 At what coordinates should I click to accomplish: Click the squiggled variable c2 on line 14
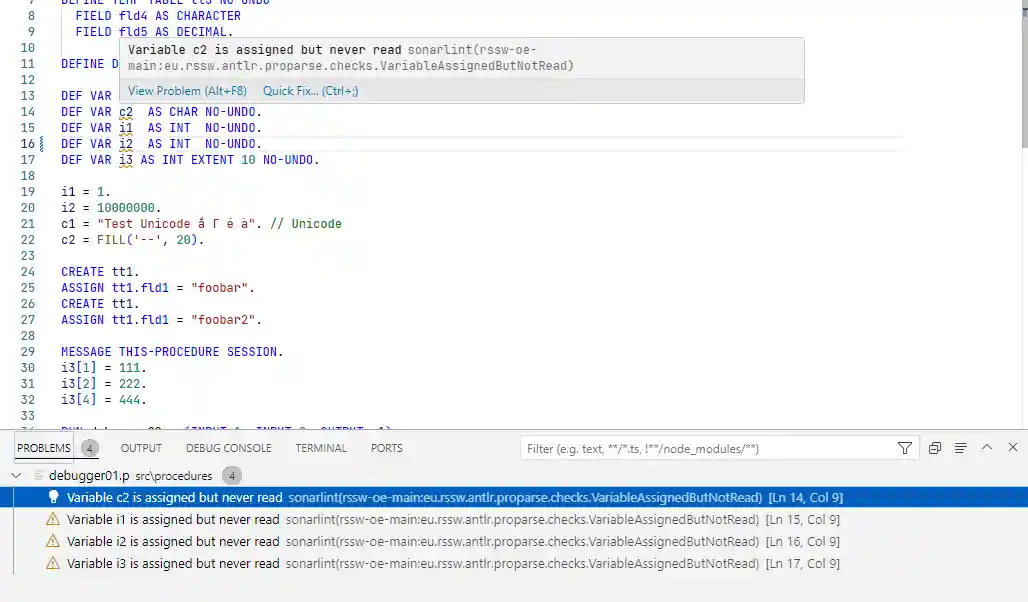click(126, 112)
